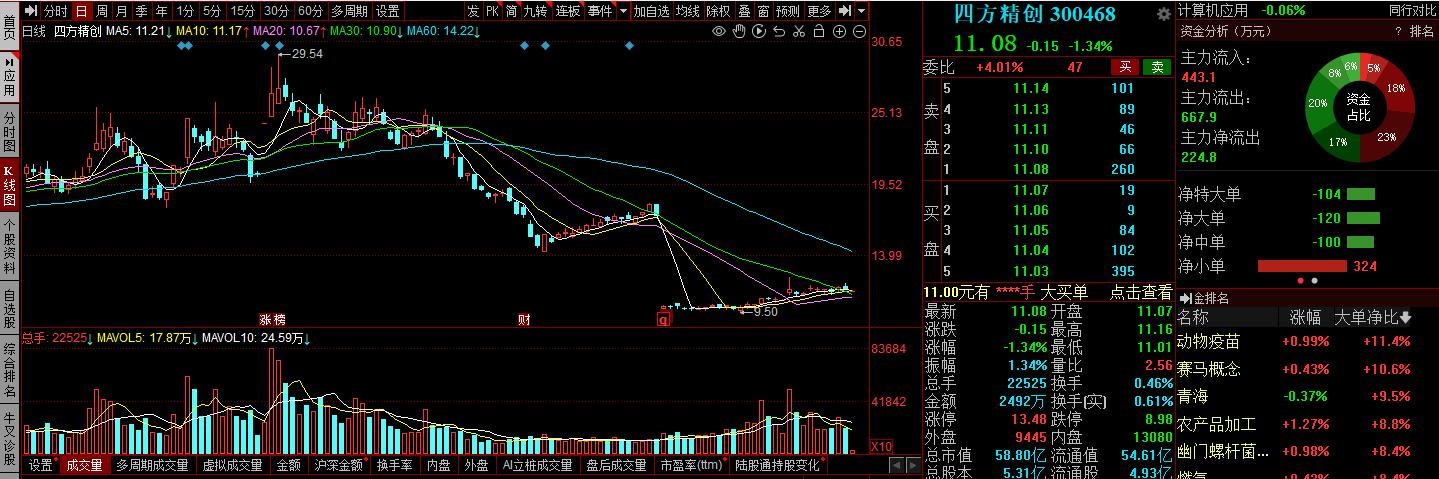Screen dimensions: 1439x479
Task: Open 个股资料 sidebar tab
Action: point(9,246)
